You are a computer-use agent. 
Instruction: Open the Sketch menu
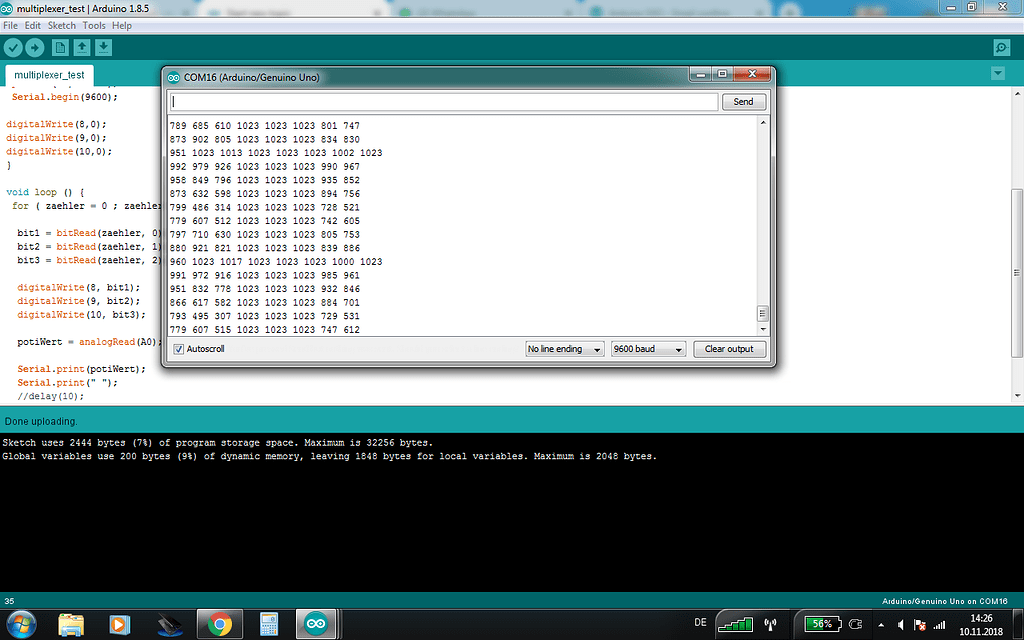tap(61, 25)
